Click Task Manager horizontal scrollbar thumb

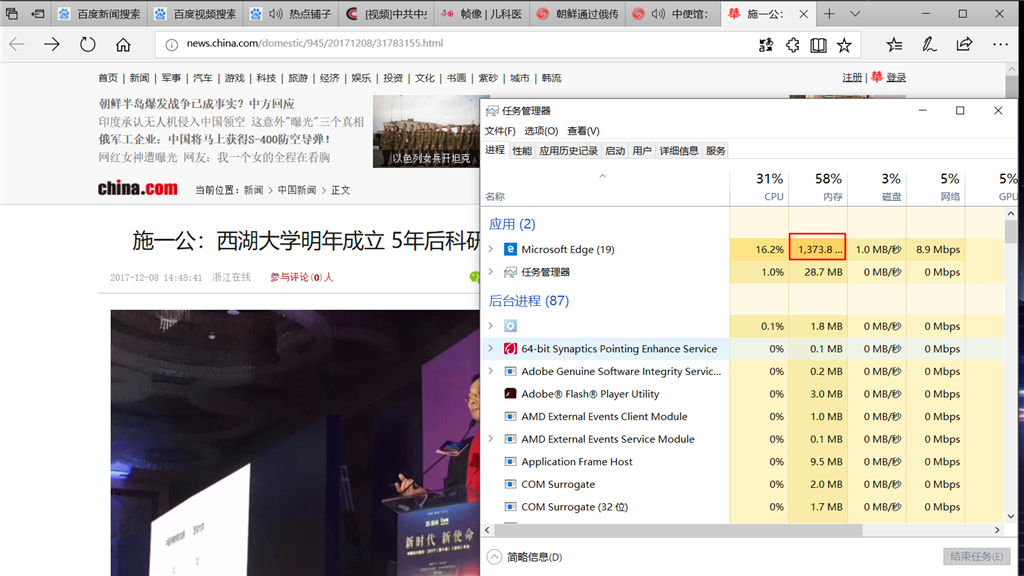(x=677, y=530)
